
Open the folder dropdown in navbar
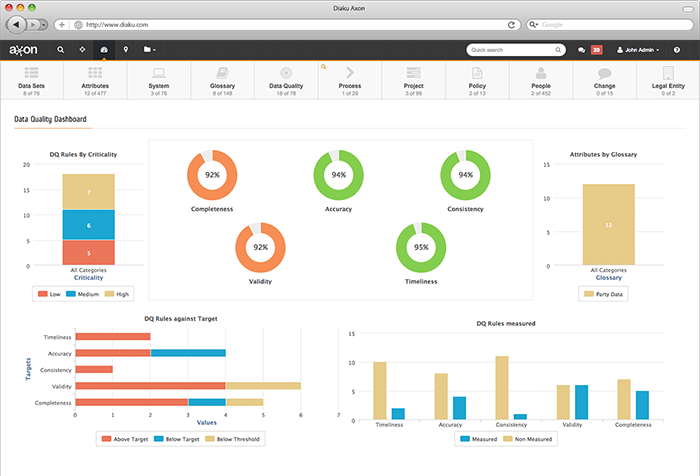click(149, 49)
